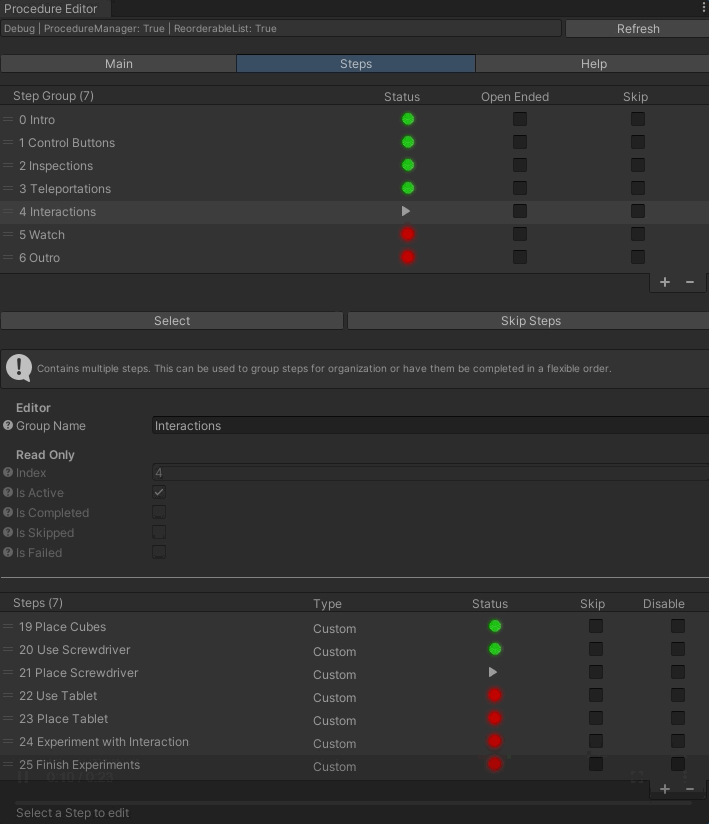Toggle Skip checkbox for Inspections group
Viewport: 709px width, 824px height.
click(637, 165)
